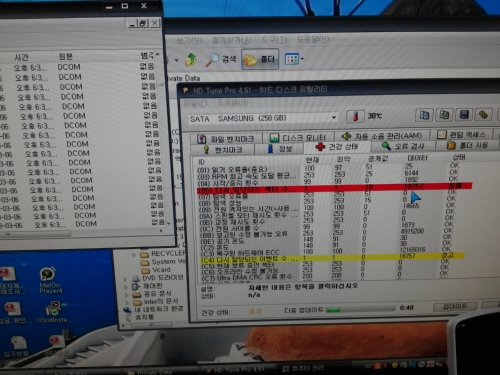Open 즐겨찾기(A) menu in Explorer window
The width and height of the screenshot is (500, 375).
[232, 40]
